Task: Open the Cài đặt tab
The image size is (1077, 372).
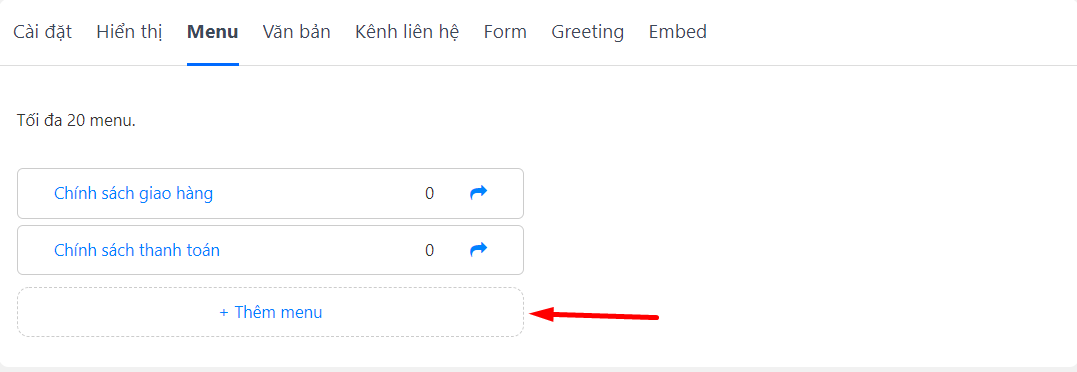Action: point(43,32)
